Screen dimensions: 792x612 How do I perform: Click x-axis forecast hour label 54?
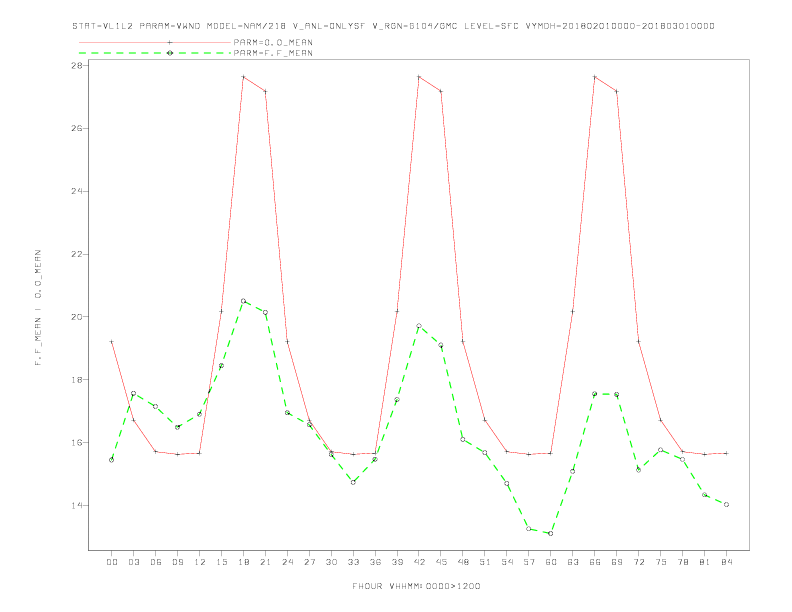pos(507,562)
